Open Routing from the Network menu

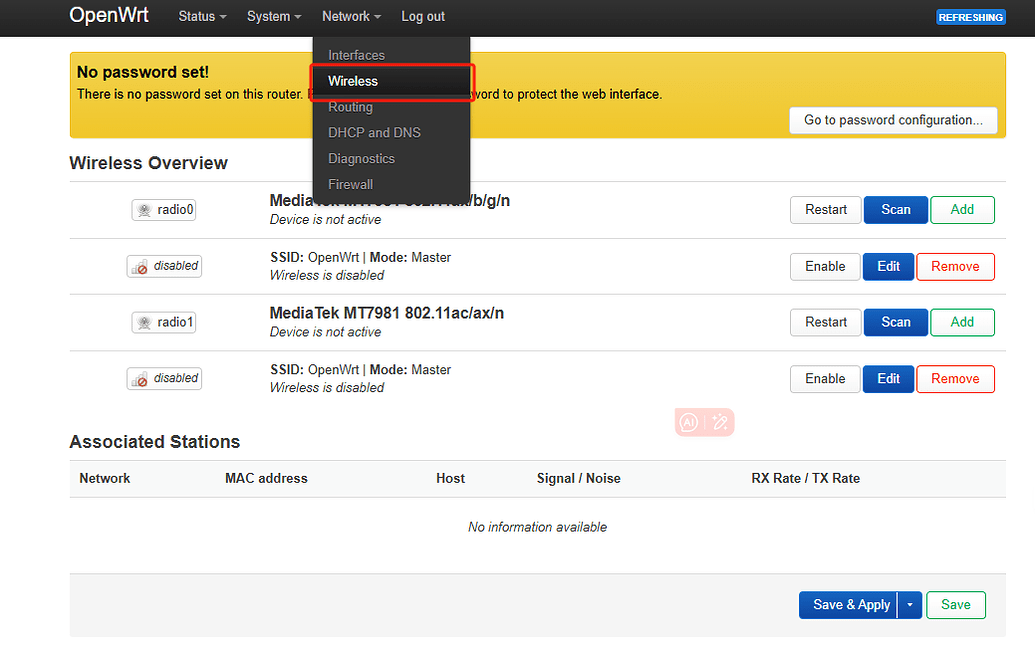tap(351, 107)
